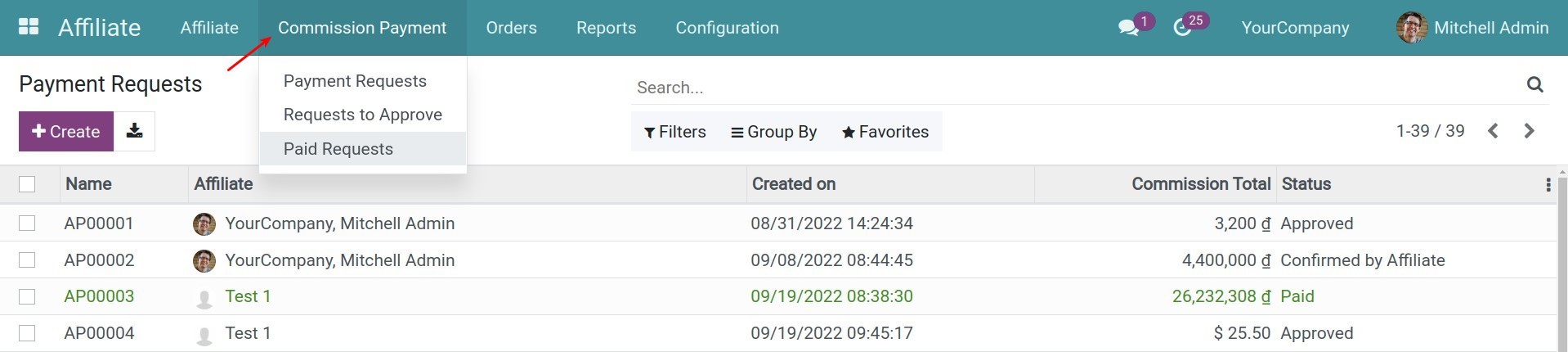The width and height of the screenshot is (1568, 352).
Task: Select Paid Requests menu entry
Action: click(338, 149)
